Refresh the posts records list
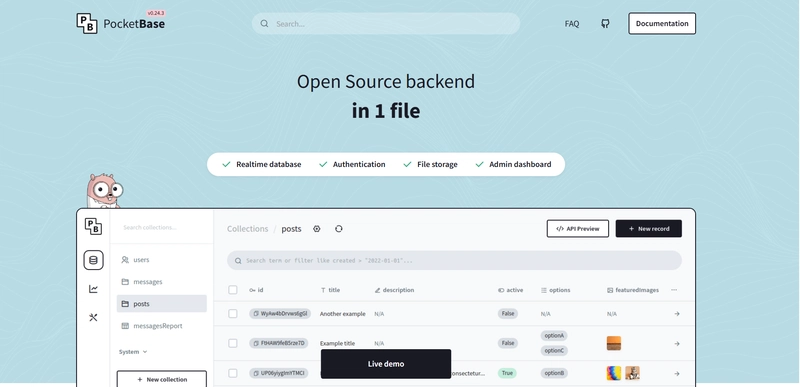This screenshot has width=800, height=387. (x=339, y=229)
